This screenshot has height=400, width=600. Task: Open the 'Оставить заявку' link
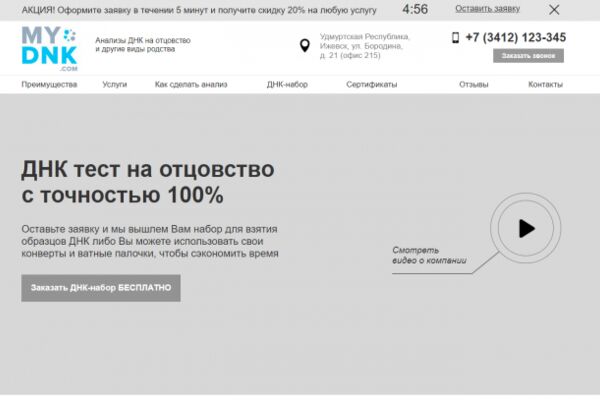point(487,9)
